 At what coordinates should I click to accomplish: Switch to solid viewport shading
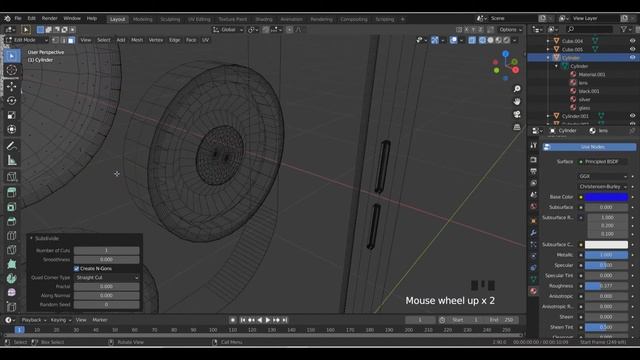click(x=491, y=40)
